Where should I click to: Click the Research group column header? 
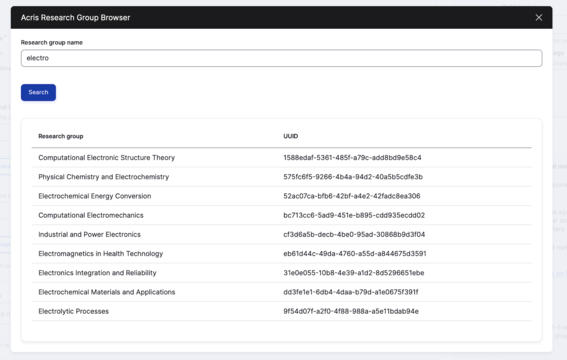[x=61, y=136]
